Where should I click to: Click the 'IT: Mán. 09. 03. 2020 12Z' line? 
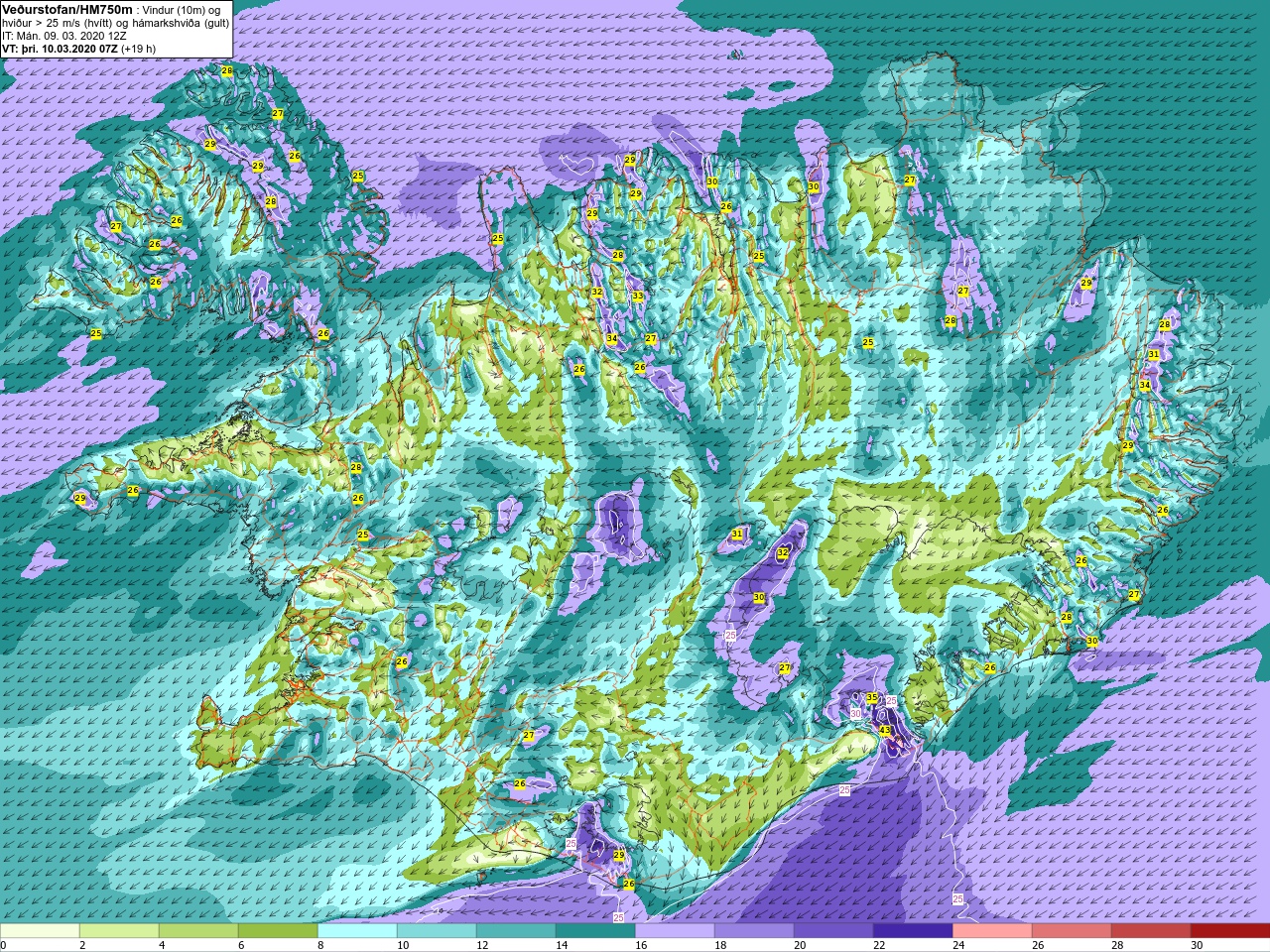coord(63,35)
